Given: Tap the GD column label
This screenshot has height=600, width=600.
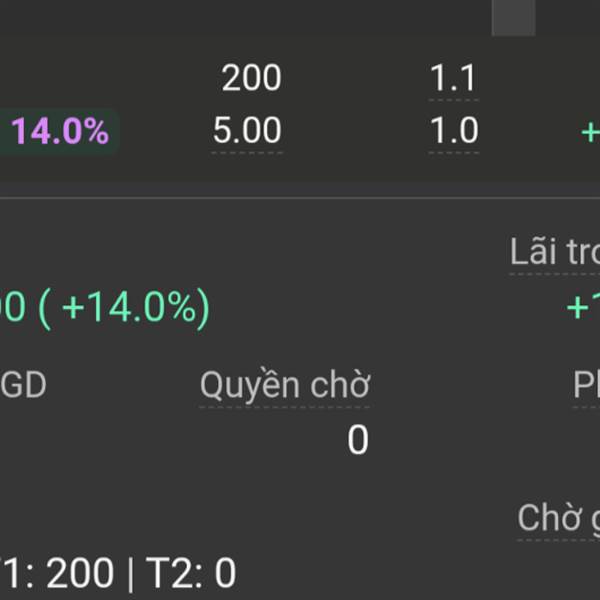Looking at the screenshot, I should tap(23, 385).
